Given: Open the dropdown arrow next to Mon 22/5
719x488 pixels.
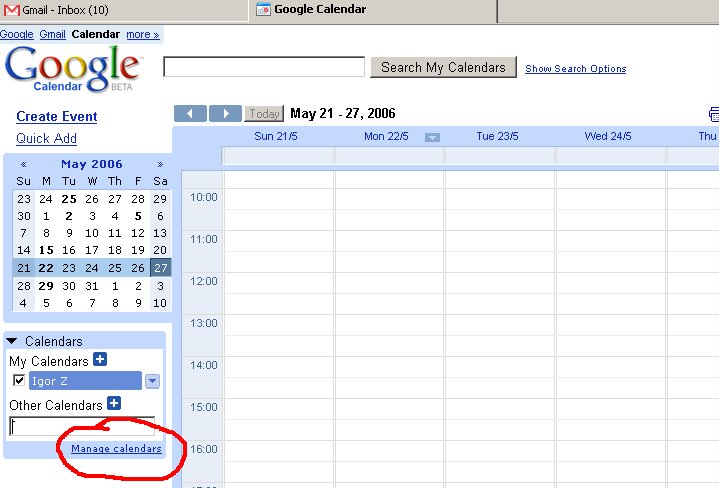Looking at the screenshot, I should click(432, 137).
